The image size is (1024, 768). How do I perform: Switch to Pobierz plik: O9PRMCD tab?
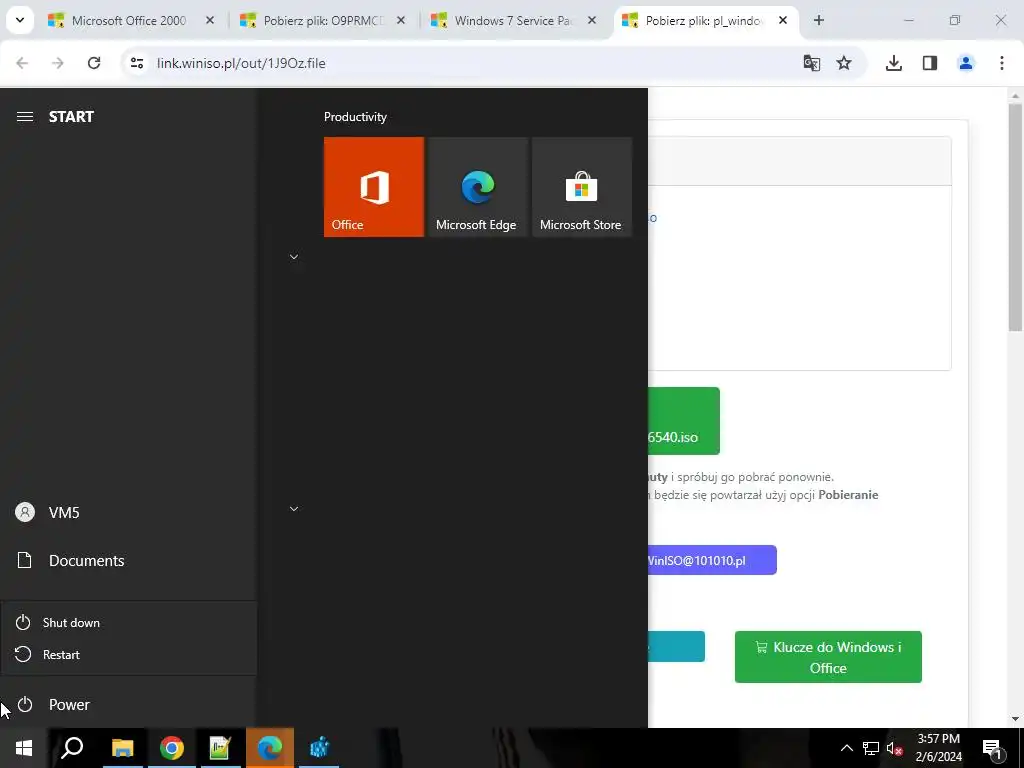pos(323,20)
